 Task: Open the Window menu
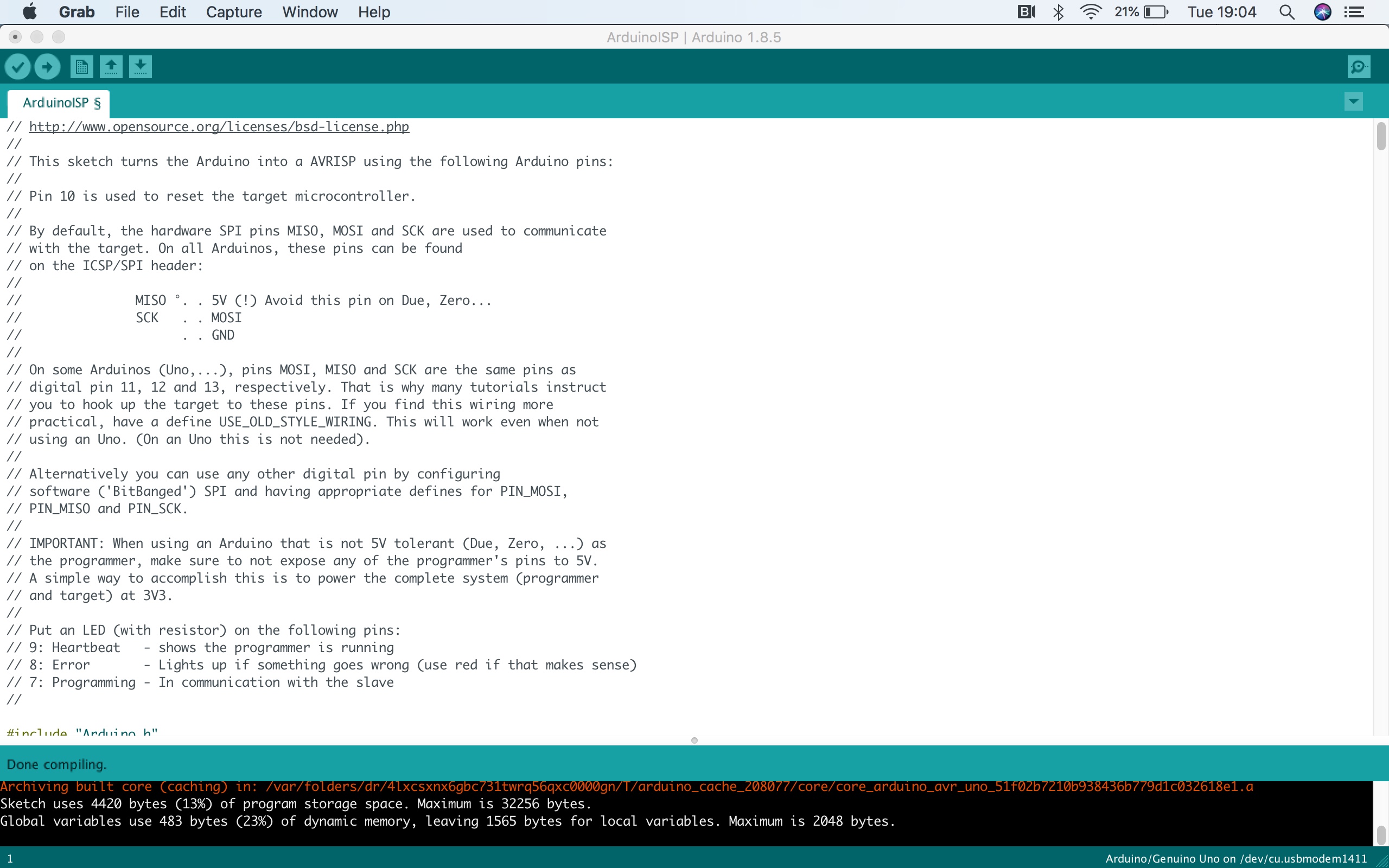coord(310,12)
